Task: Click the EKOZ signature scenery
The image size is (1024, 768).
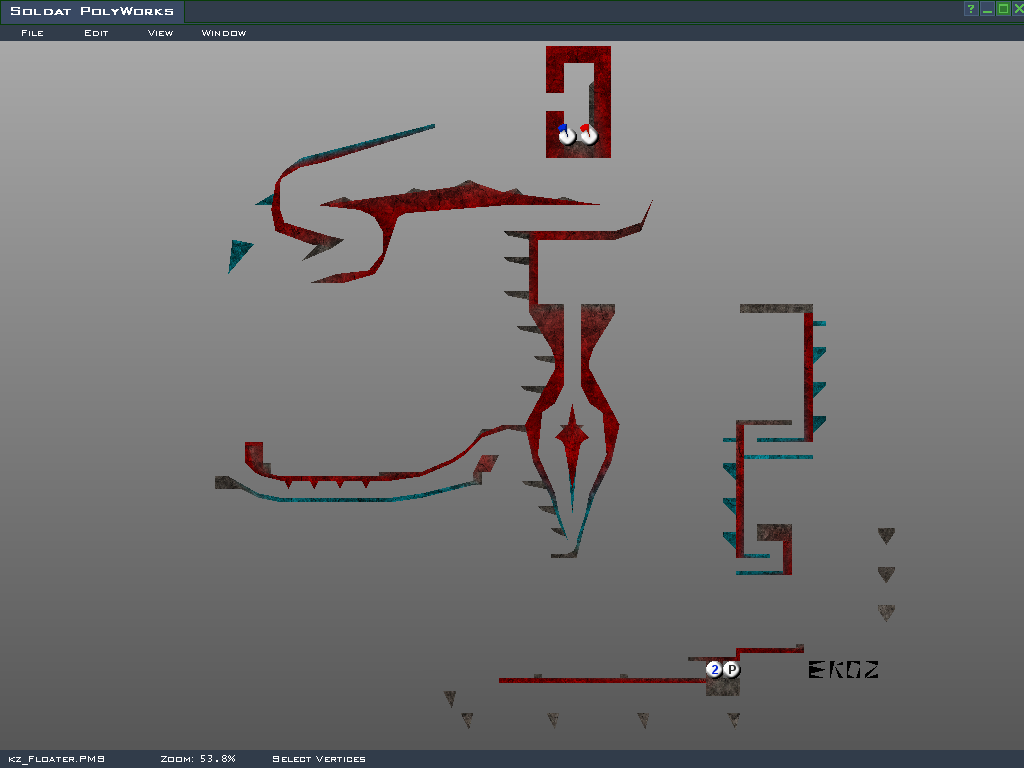Action: 843,670
